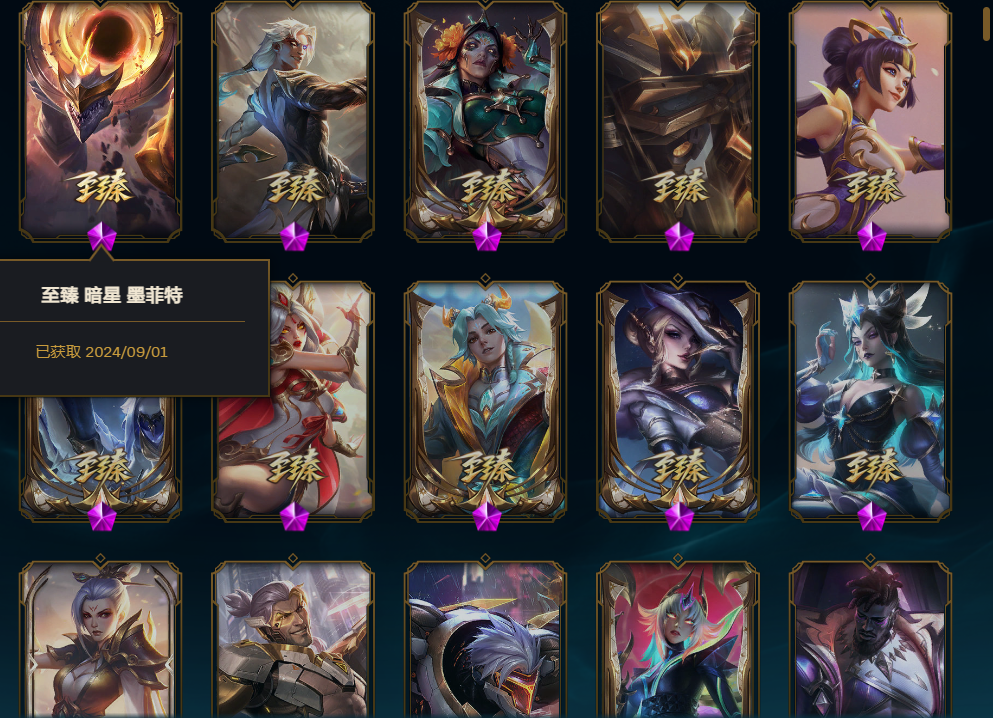Click purple gem under white-haired tattooed man card
Viewport: 993px width, 718px height.
(x=294, y=237)
